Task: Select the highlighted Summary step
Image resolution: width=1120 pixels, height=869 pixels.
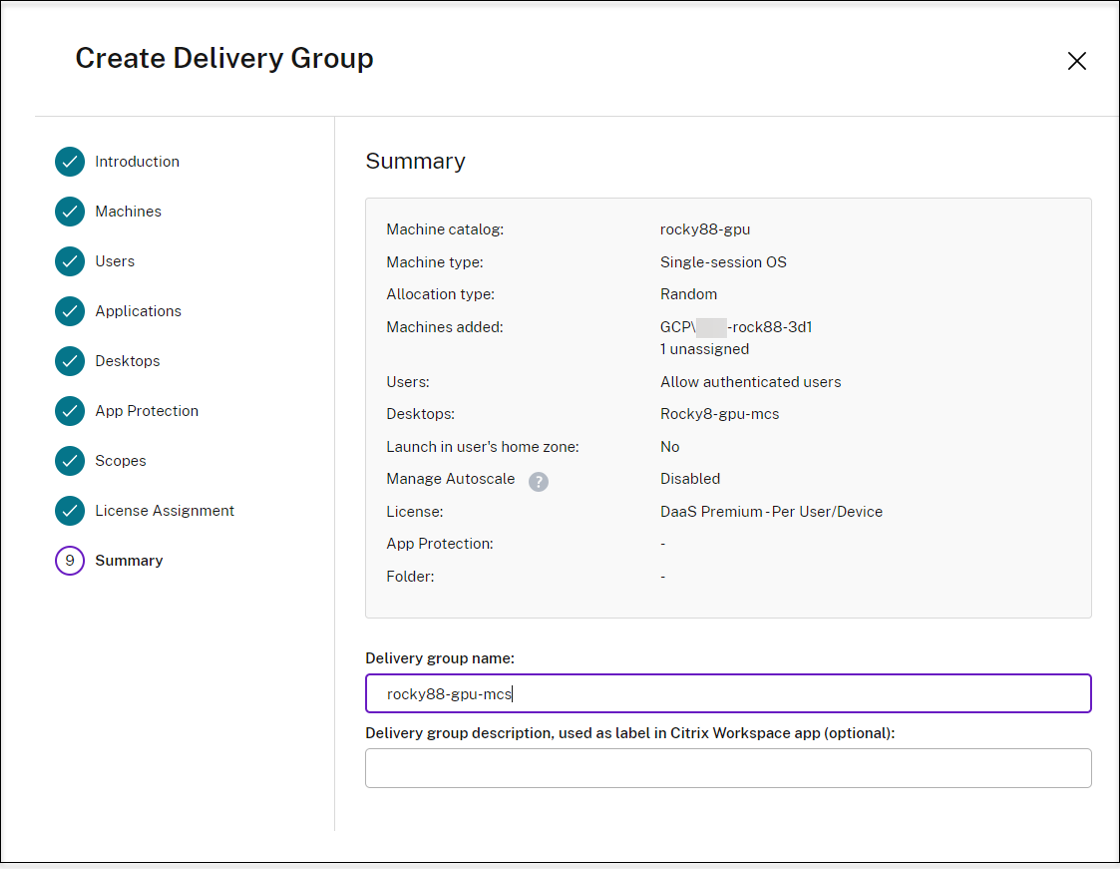Action: tap(131, 561)
